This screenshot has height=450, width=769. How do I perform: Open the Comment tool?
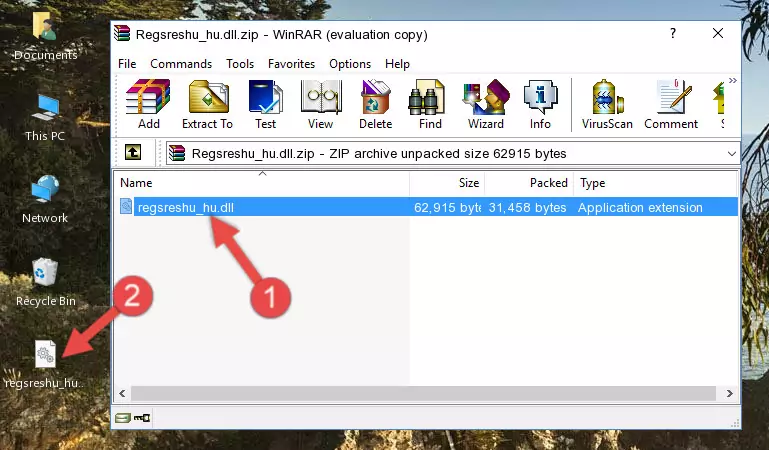(671, 104)
